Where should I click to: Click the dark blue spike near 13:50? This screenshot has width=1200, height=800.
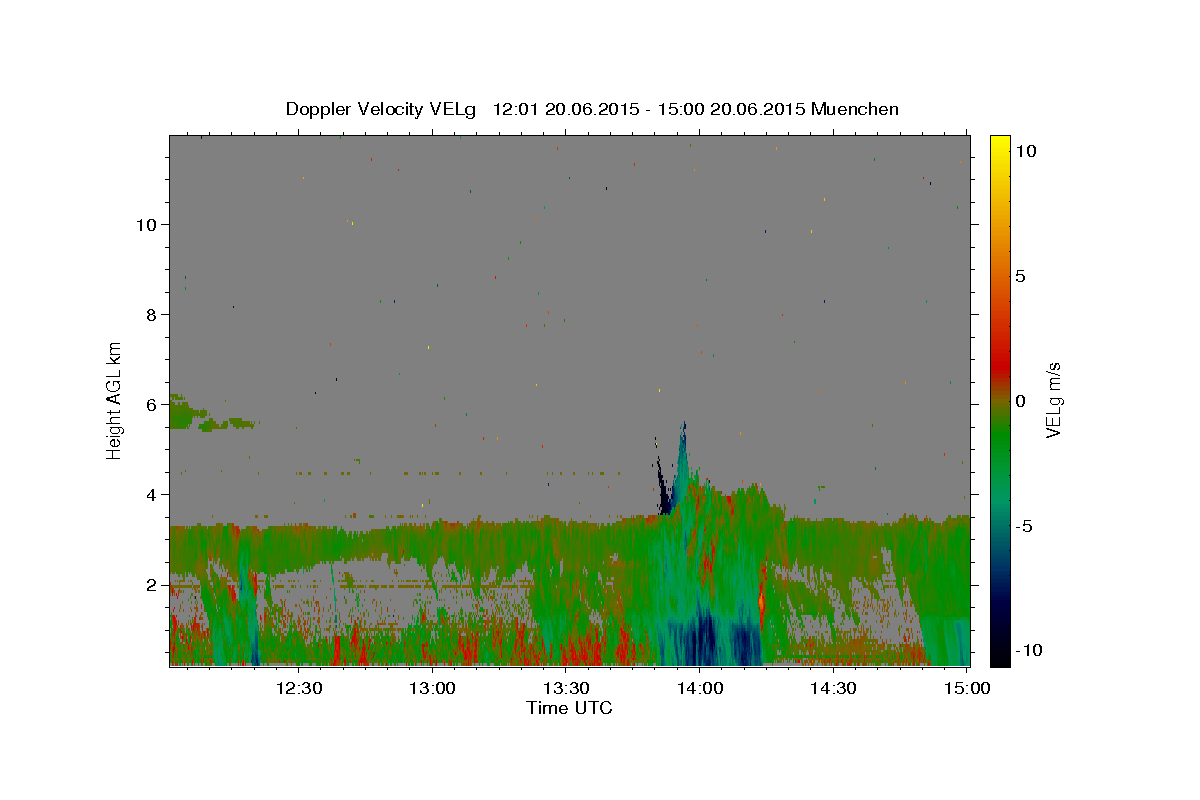tap(664, 488)
